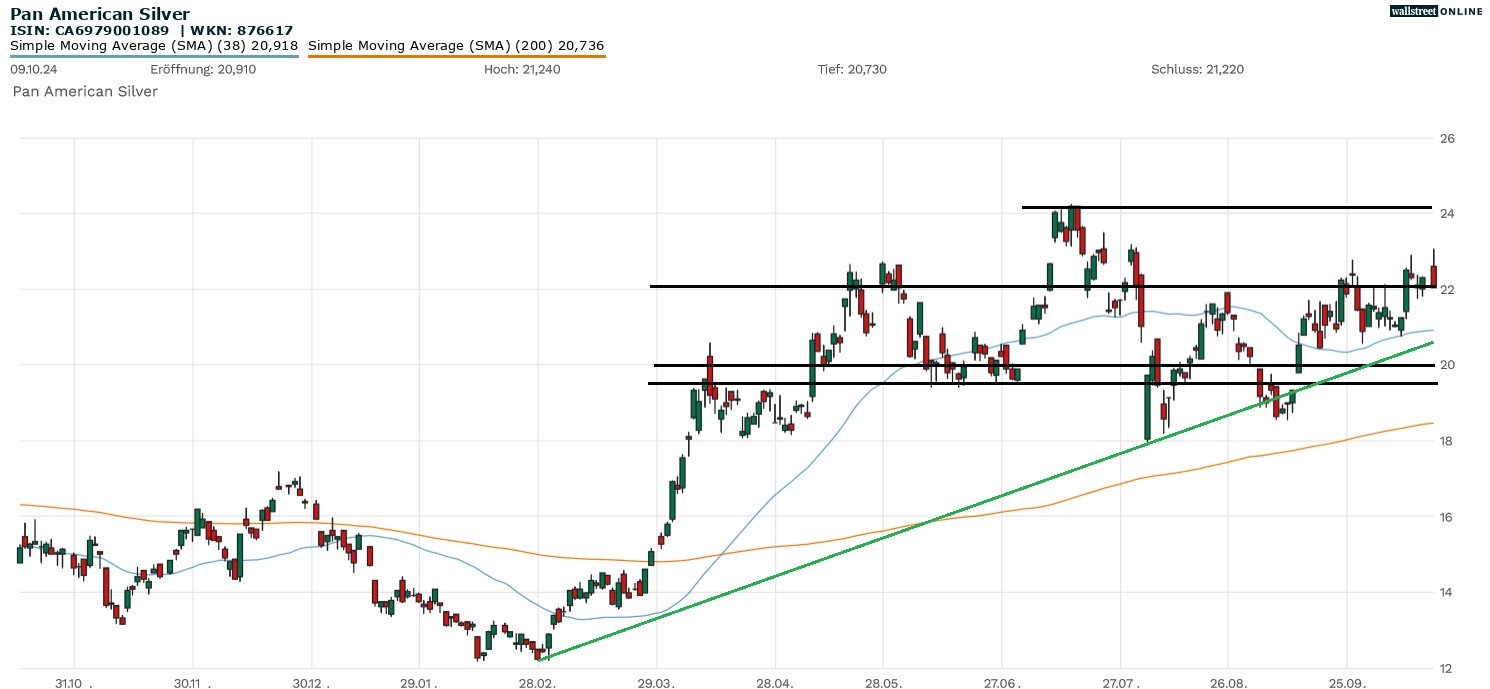The width and height of the screenshot is (1490, 689).
Task: Click the 25.09. date on the x-axis
Action: point(1346,683)
